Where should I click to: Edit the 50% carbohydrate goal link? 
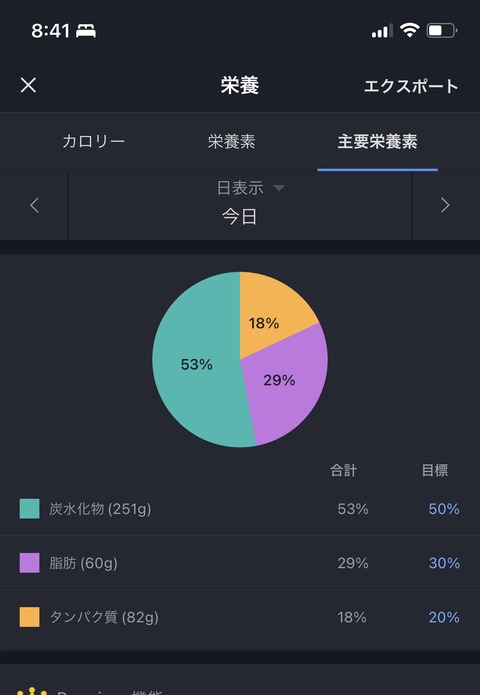click(444, 509)
